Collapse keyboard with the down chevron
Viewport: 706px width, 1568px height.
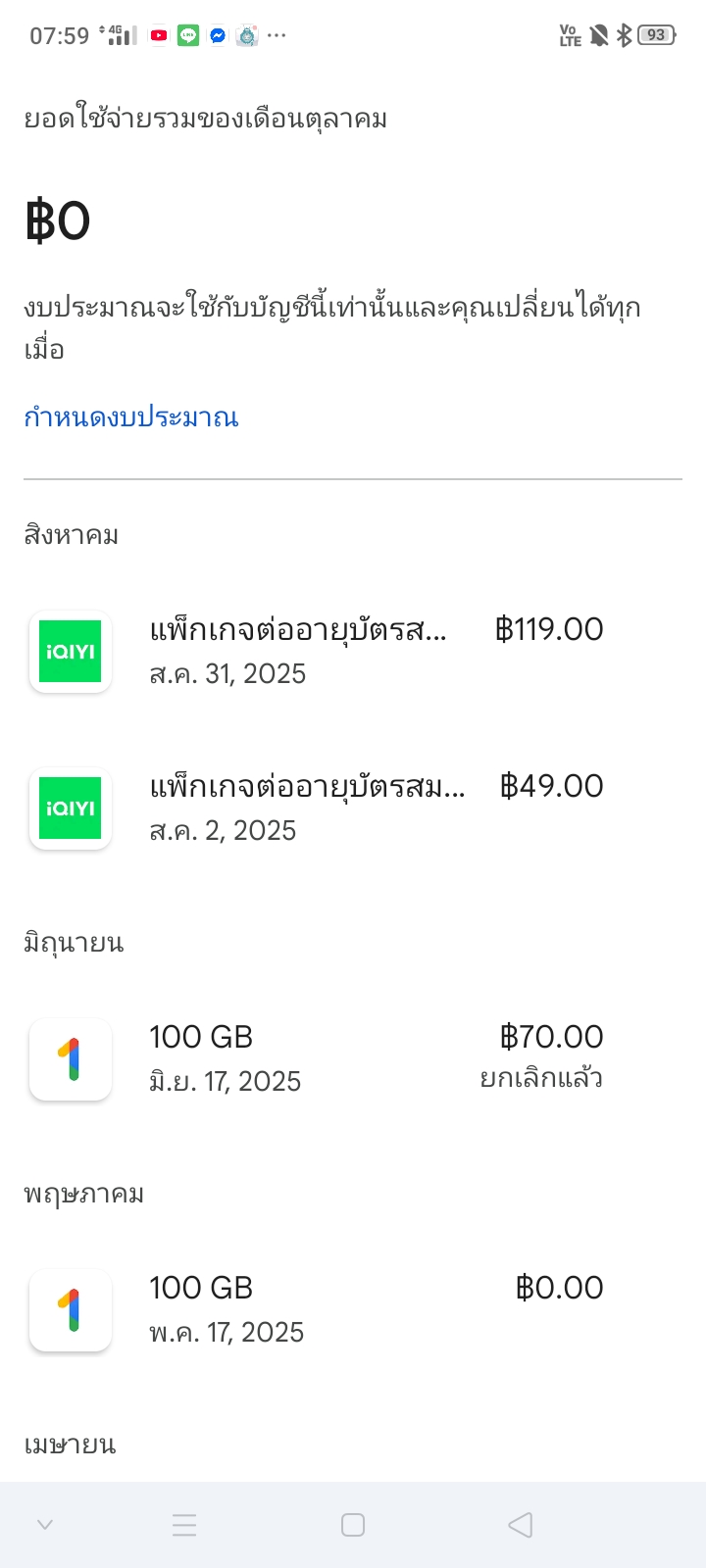(45, 1525)
